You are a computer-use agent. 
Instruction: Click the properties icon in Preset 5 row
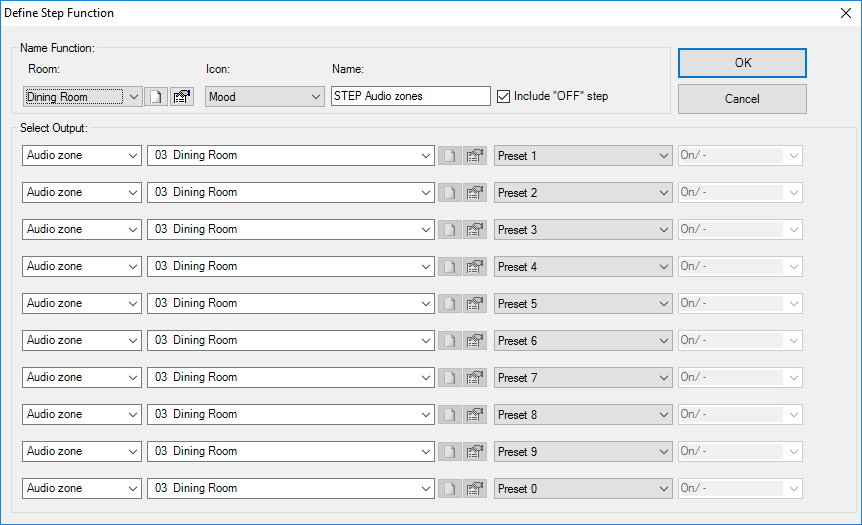[475, 303]
